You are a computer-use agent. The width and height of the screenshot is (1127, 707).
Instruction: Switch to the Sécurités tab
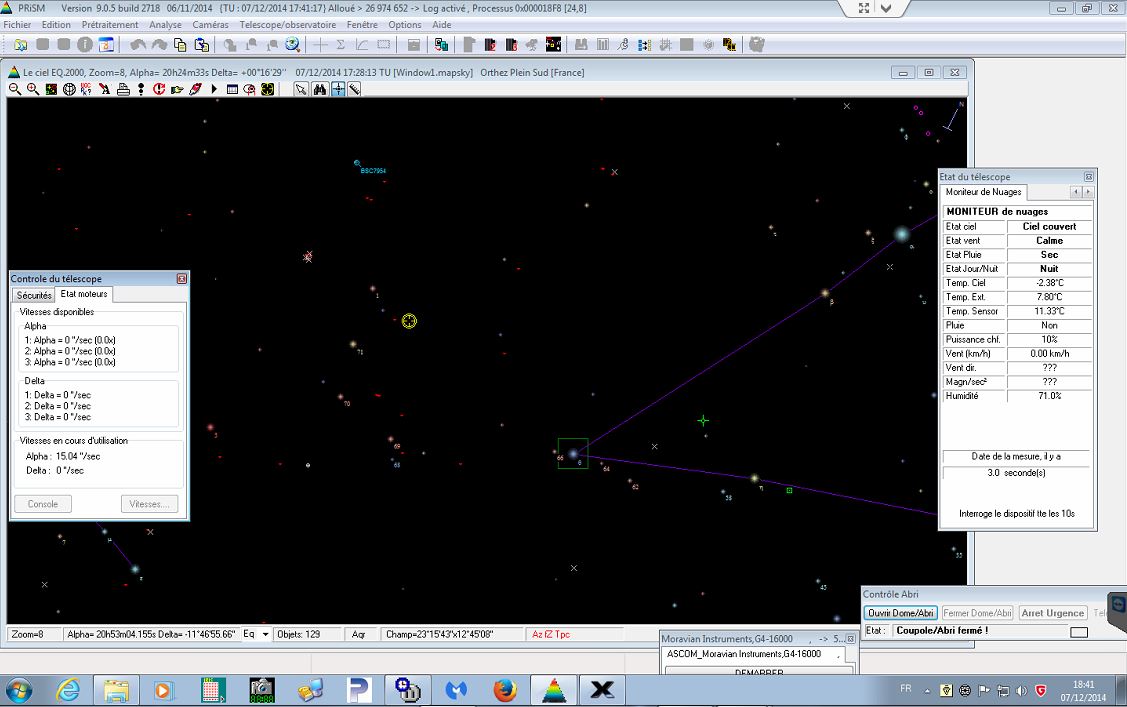(x=34, y=295)
